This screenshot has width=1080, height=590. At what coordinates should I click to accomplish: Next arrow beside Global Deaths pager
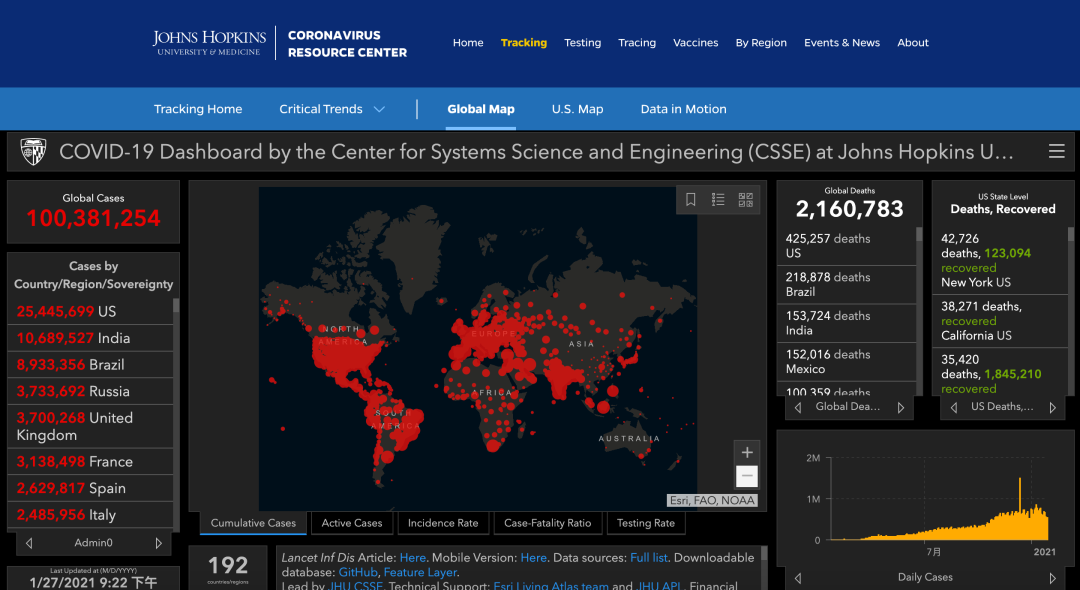coord(900,408)
